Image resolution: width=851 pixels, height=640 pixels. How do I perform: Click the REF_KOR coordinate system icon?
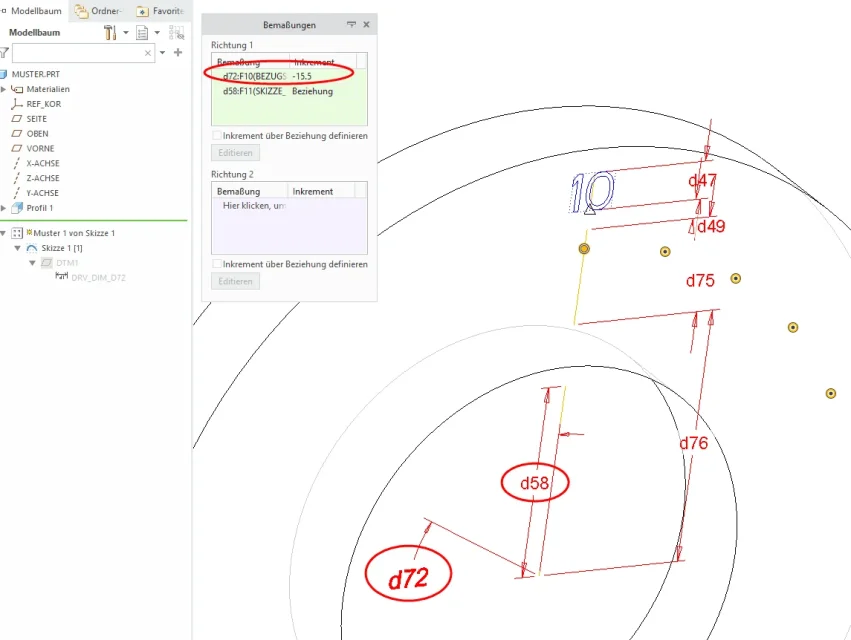coord(17,104)
